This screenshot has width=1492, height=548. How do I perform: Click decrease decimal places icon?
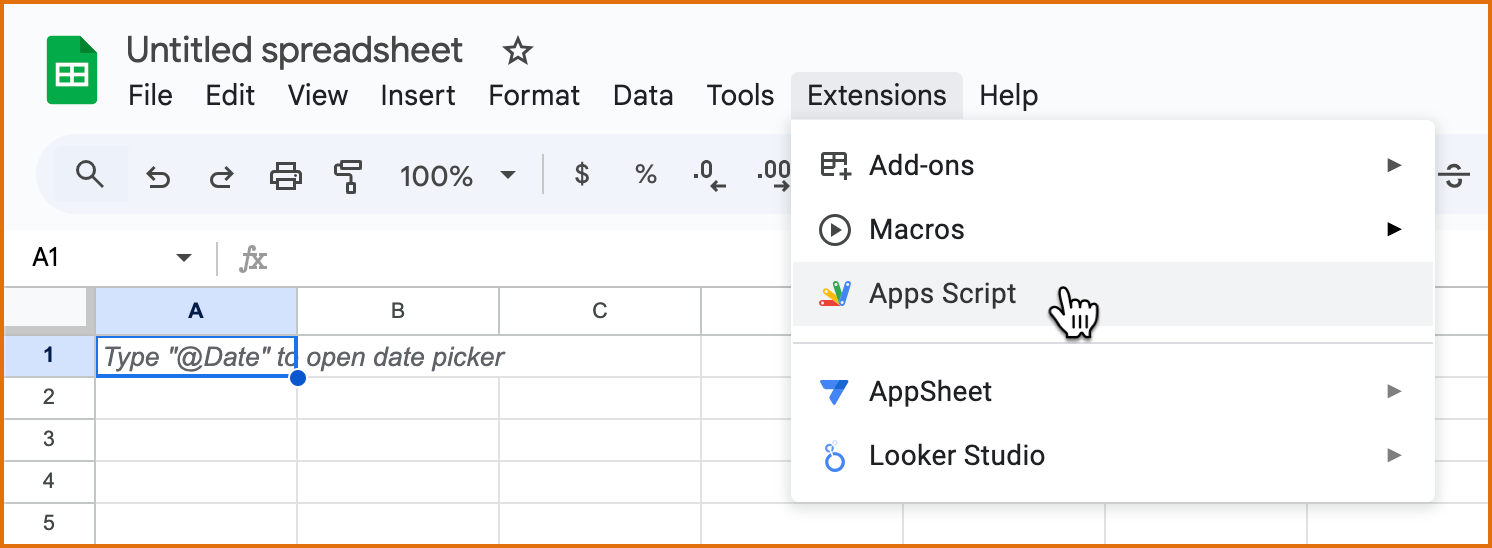coord(709,176)
